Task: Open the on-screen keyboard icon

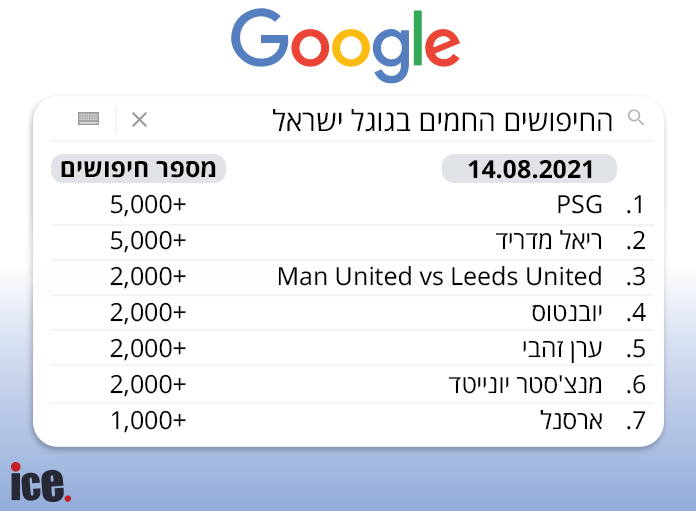Action: tap(89, 119)
